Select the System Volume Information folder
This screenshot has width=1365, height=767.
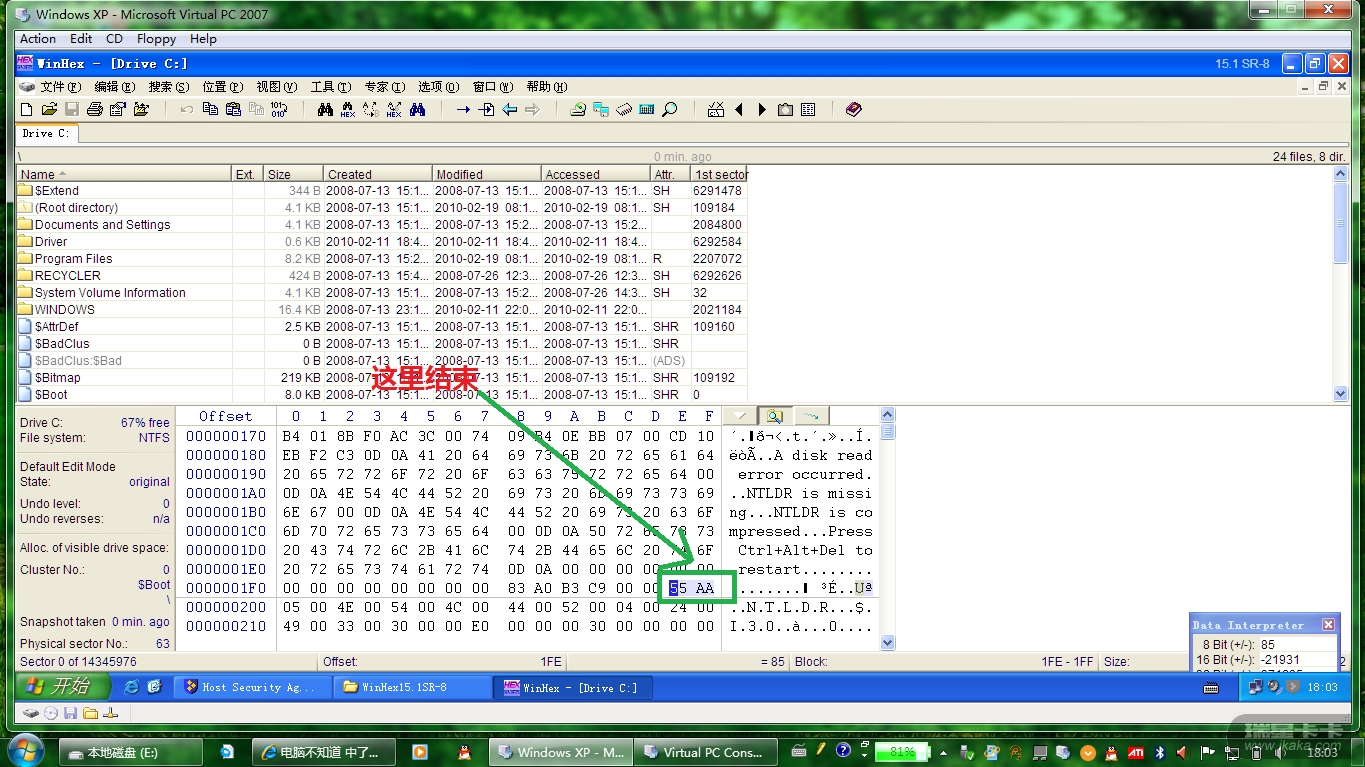click(x=382, y=293)
